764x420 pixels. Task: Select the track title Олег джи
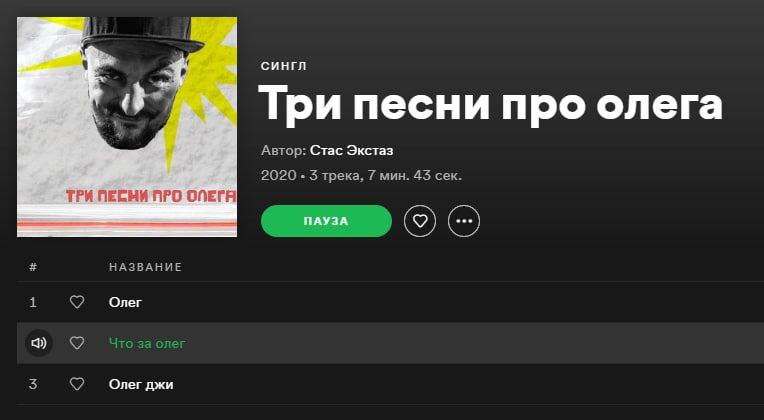(141, 384)
